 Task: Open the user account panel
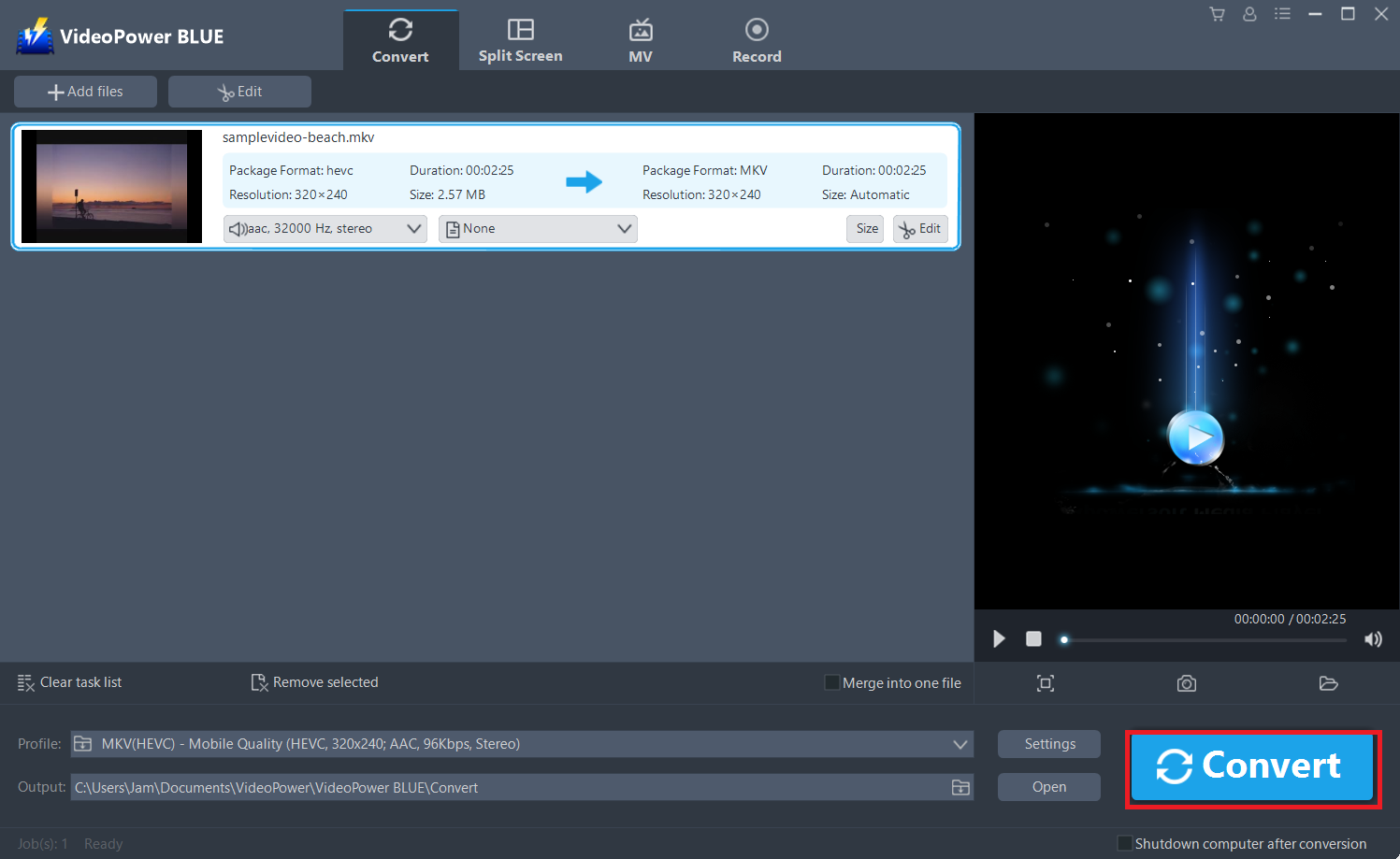(1249, 14)
